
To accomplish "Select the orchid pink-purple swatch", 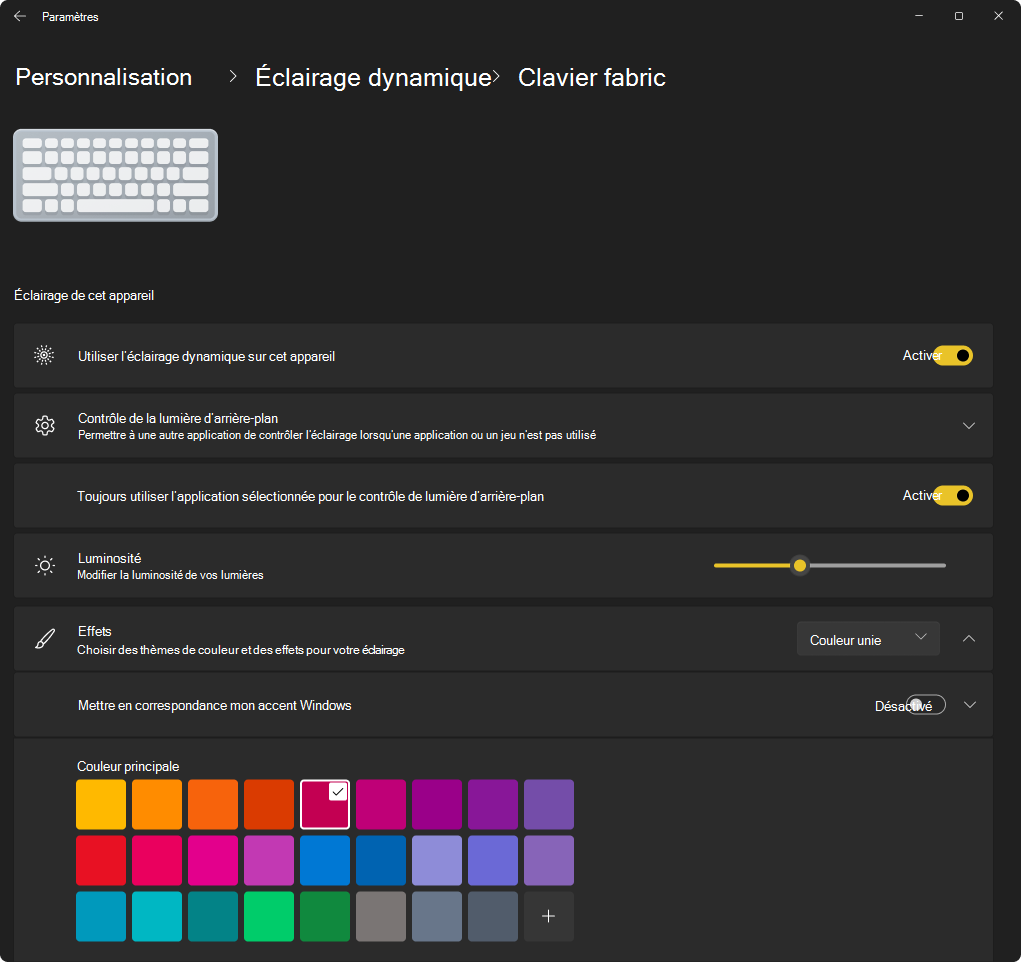I will pos(269,860).
